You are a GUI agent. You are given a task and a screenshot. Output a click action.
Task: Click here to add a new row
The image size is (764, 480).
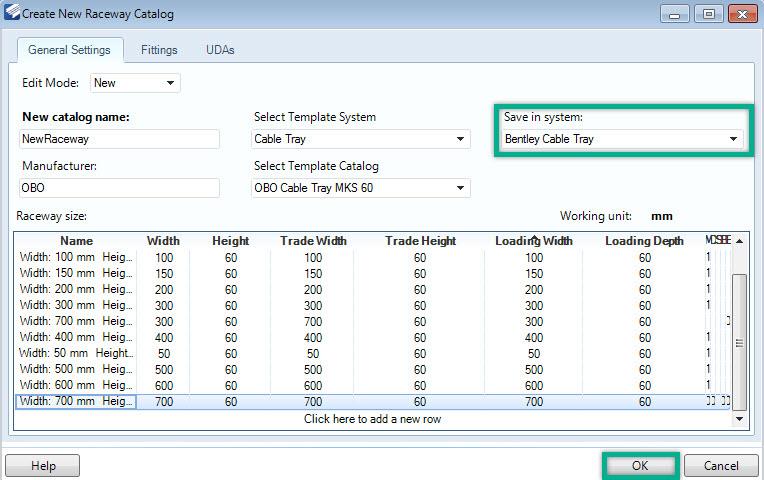coord(372,419)
